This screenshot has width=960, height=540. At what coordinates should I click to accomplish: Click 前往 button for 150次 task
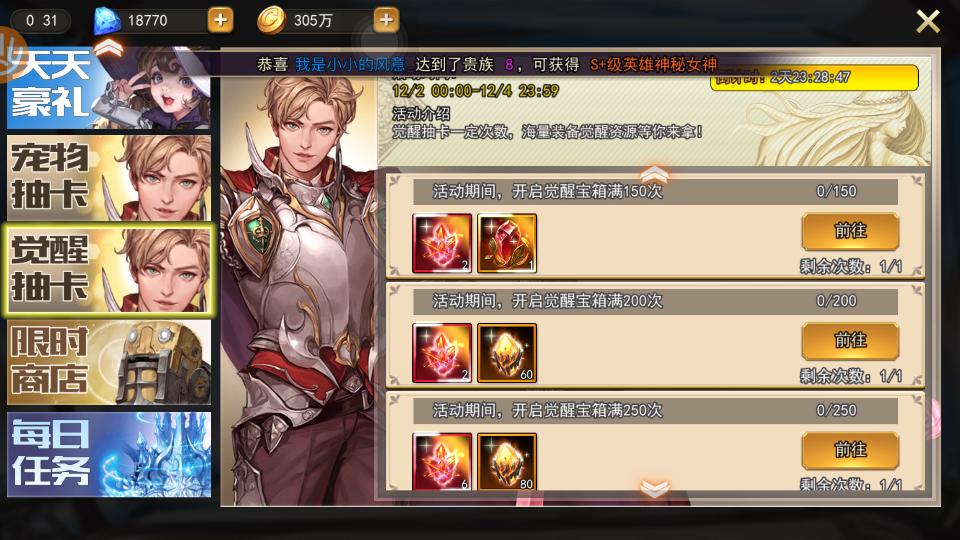(x=850, y=231)
